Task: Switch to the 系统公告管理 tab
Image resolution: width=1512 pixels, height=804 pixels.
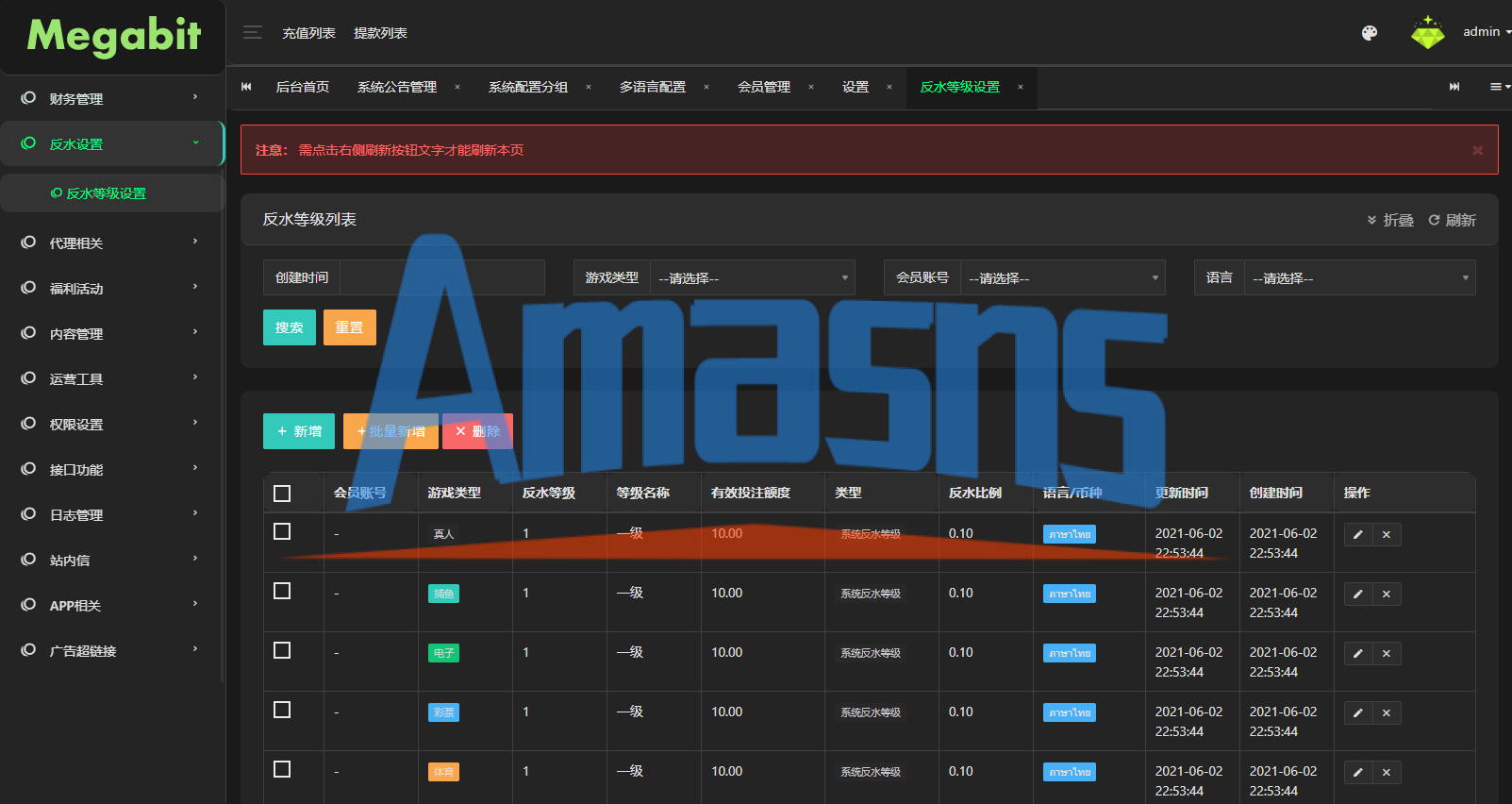Action: [397, 87]
